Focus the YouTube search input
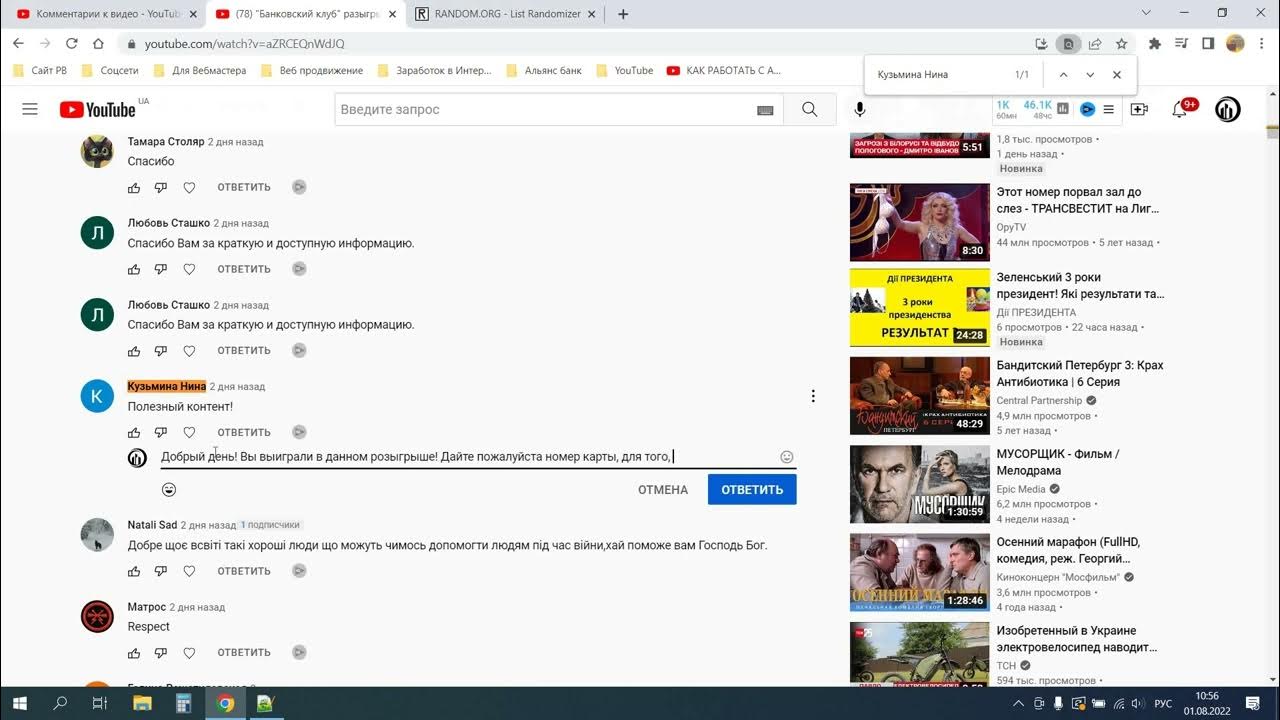The image size is (1280, 720). tap(545, 110)
